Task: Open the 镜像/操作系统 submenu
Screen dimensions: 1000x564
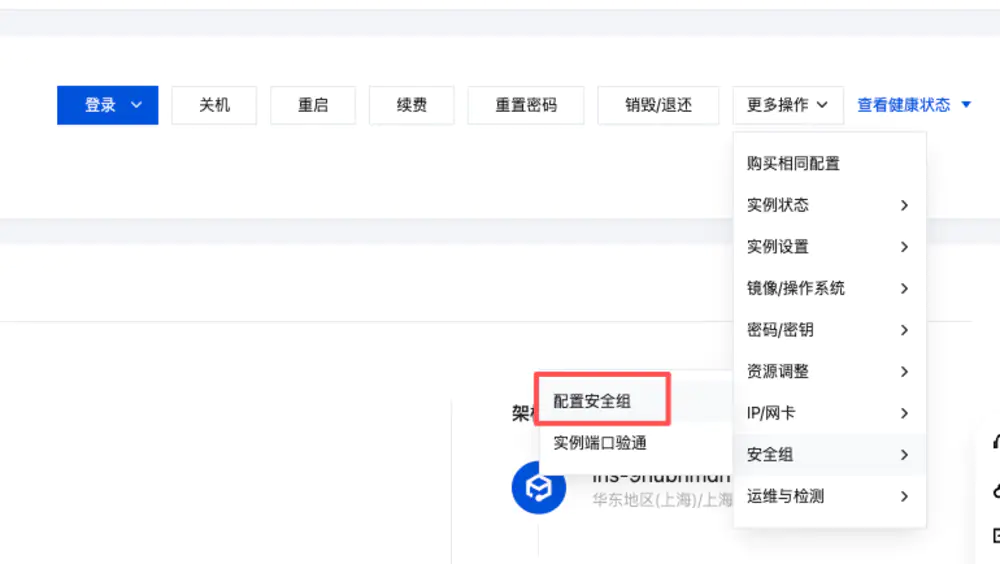Action: coord(829,288)
